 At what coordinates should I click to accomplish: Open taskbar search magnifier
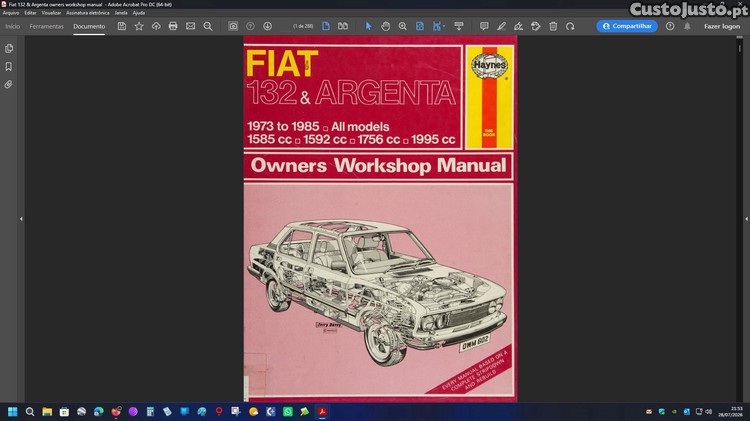[x=30, y=411]
